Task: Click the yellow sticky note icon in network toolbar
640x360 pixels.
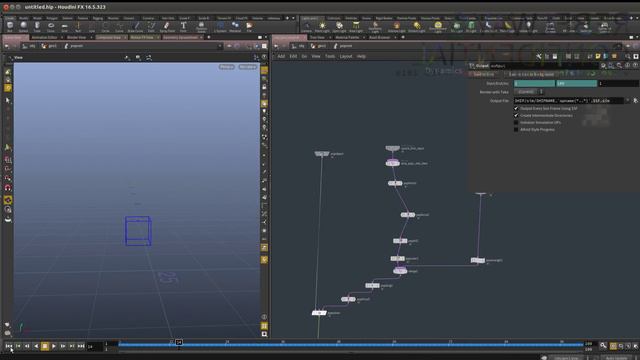Action: pos(598,56)
